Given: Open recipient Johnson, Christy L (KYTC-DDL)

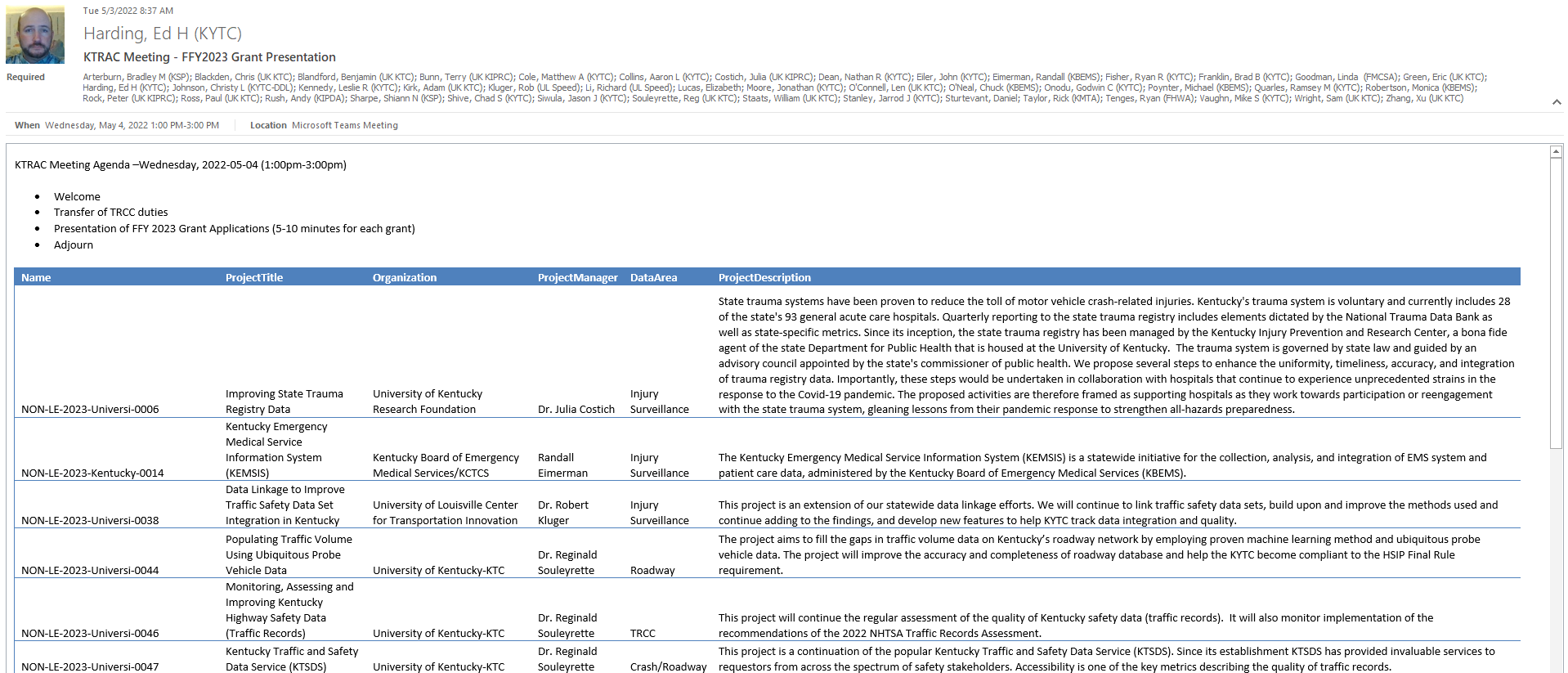Looking at the screenshot, I should (233, 87).
